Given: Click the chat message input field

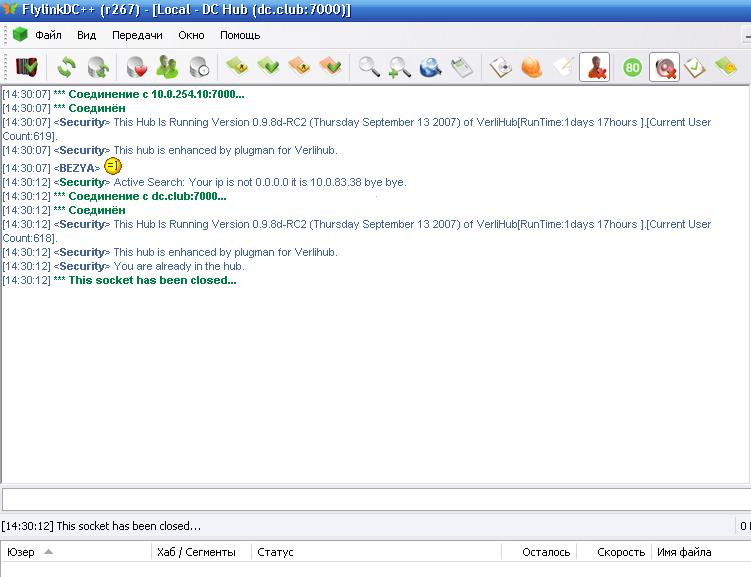Looking at the screenshot, I should [x=375, y=499].
